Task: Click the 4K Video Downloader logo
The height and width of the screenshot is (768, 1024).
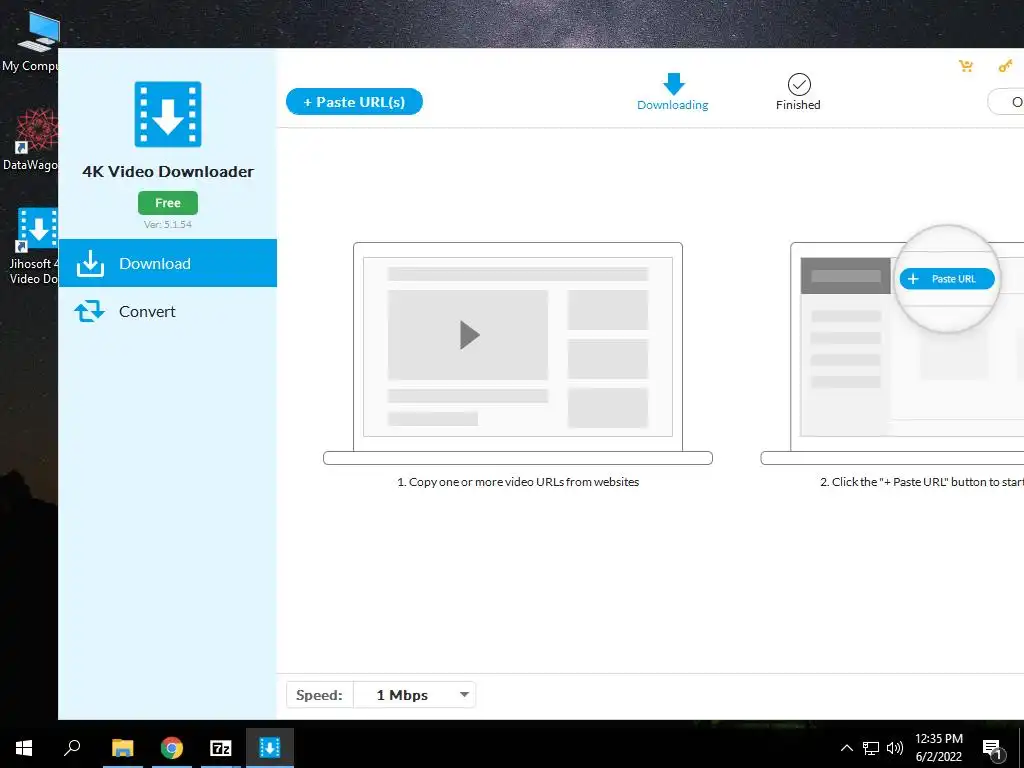Action: (168, 114)
